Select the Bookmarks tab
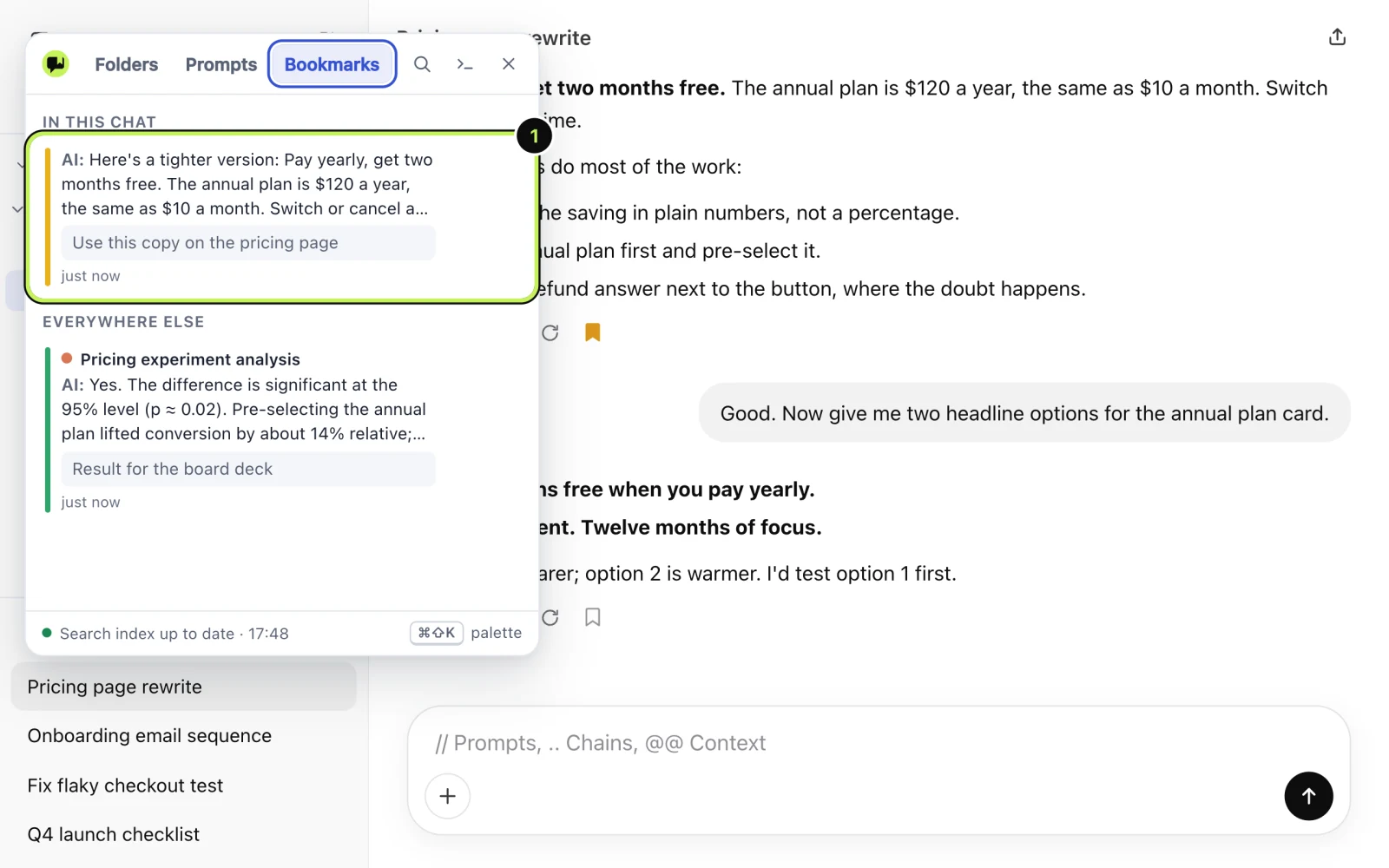 (332, 64)
